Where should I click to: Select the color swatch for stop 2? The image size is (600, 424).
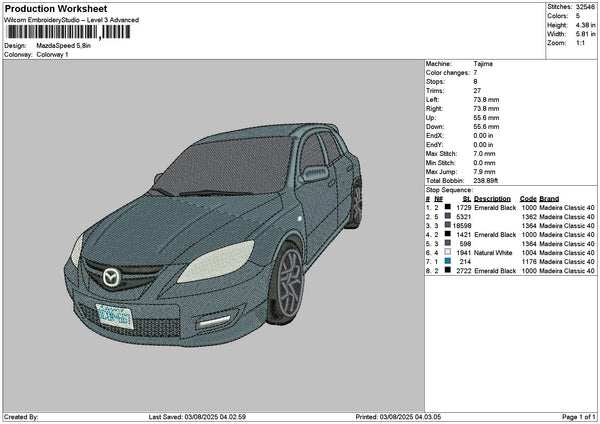click(447, 215)
